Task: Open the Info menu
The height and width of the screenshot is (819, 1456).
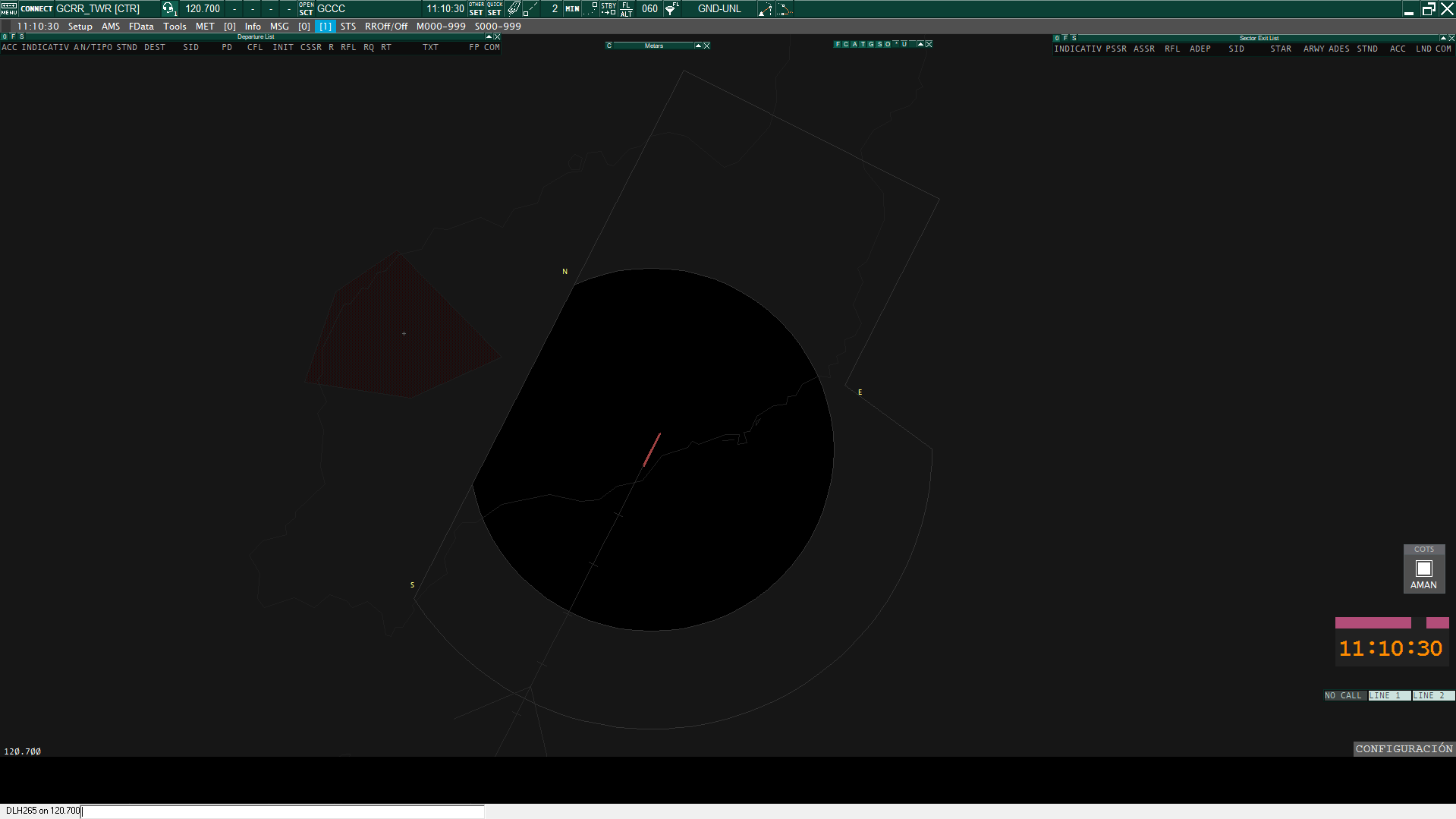Action: pyautogui.click(x=253, y=27)
